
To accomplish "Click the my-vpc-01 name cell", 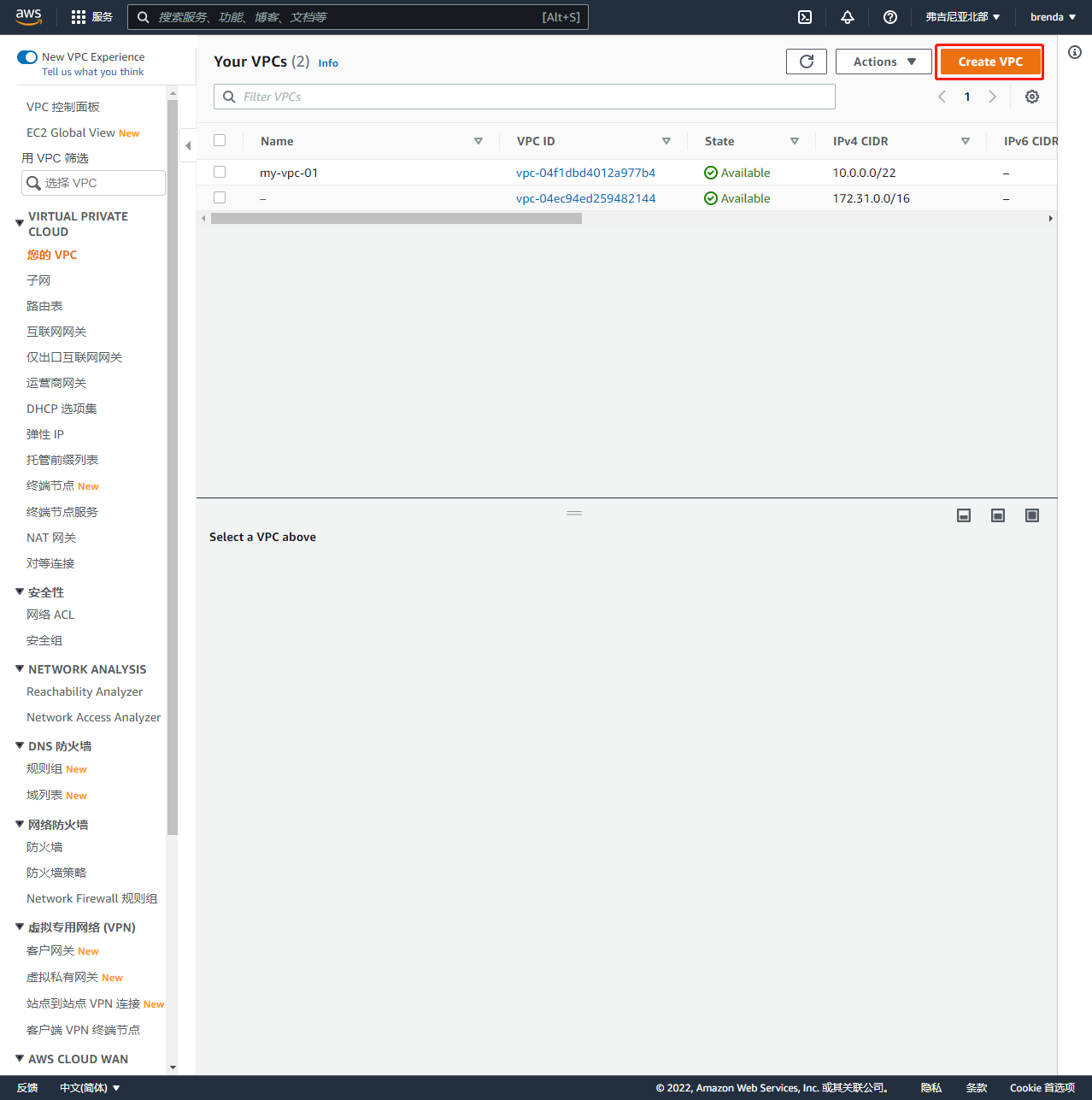I will click(289, 173).
